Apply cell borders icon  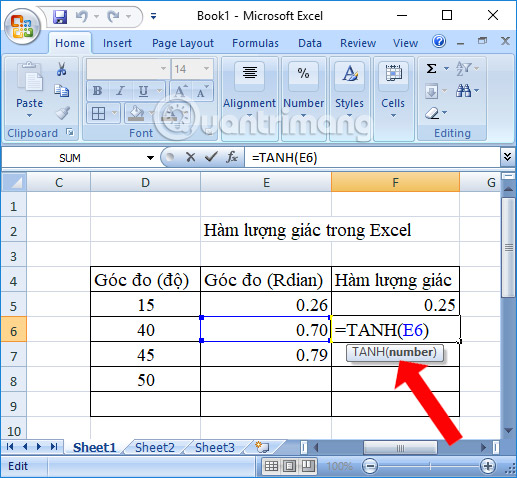click(x=98, y=113)
